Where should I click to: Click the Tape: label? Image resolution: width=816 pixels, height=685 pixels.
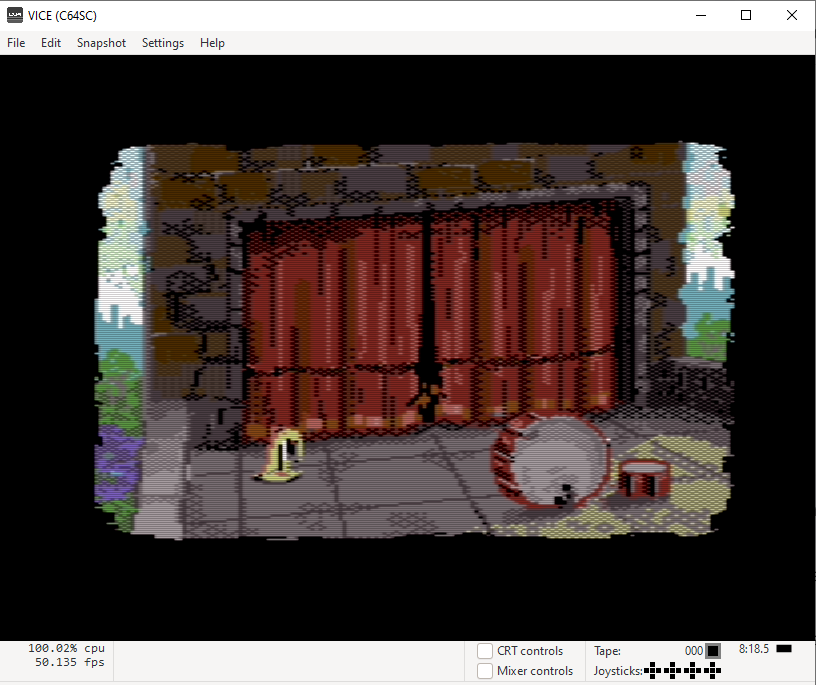click(x=607, y=651)
